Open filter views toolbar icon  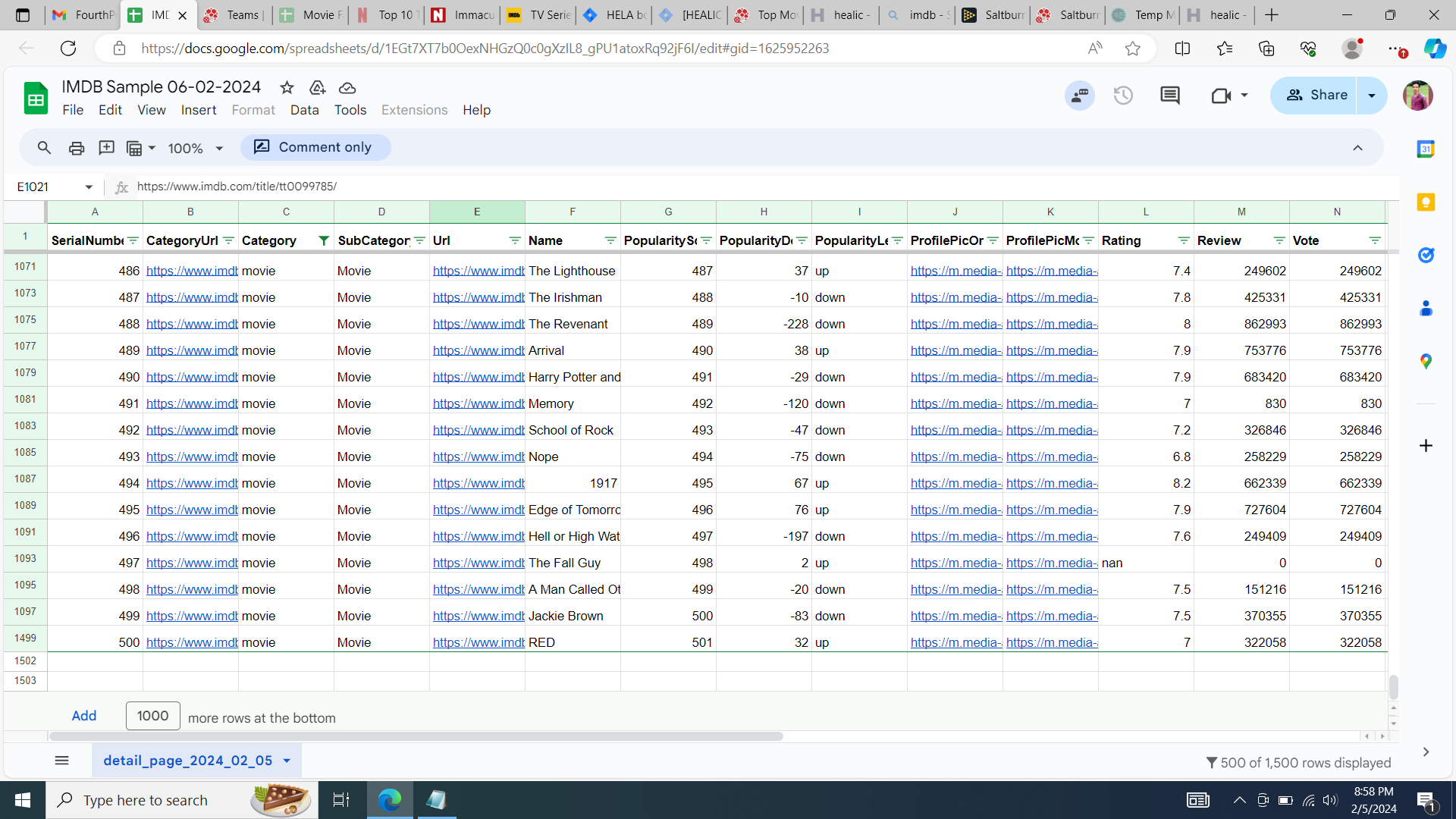140,148
